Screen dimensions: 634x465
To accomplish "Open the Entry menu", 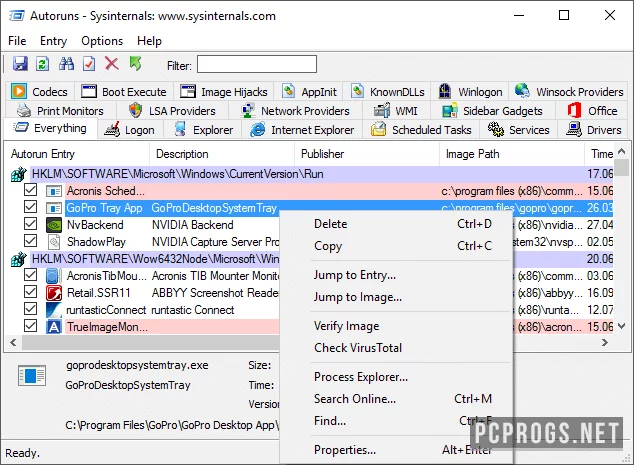I will tap(53, 41).
